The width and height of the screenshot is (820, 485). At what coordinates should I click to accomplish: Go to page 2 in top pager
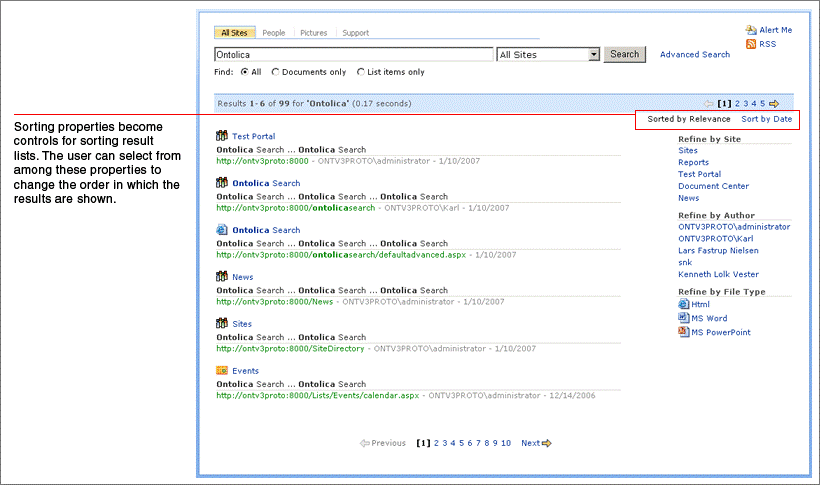pos(737,104)
